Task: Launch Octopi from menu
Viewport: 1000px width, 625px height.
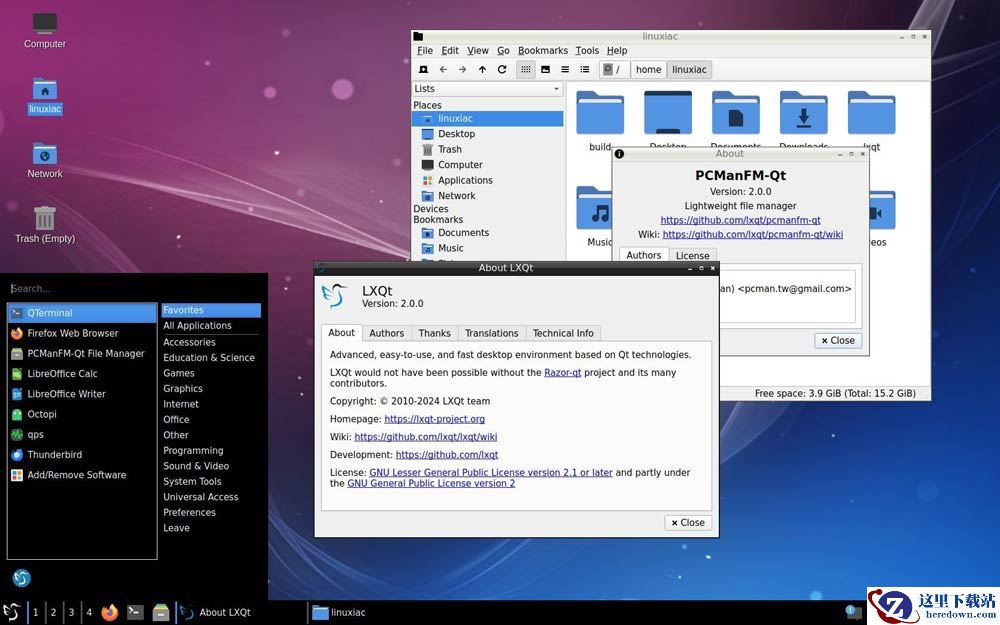Action: coord(82,414)
